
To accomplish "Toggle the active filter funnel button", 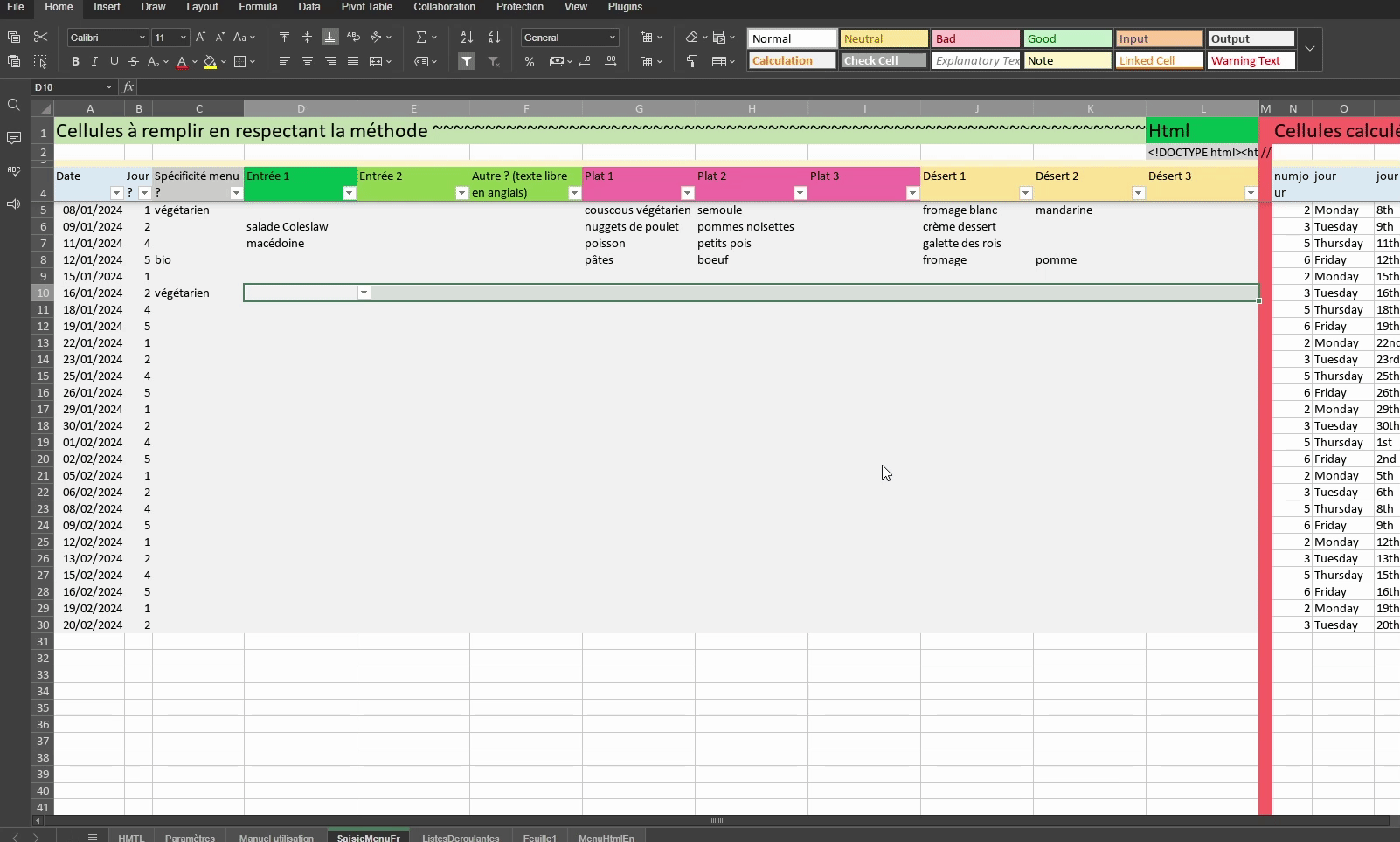I will pos(467,61).
